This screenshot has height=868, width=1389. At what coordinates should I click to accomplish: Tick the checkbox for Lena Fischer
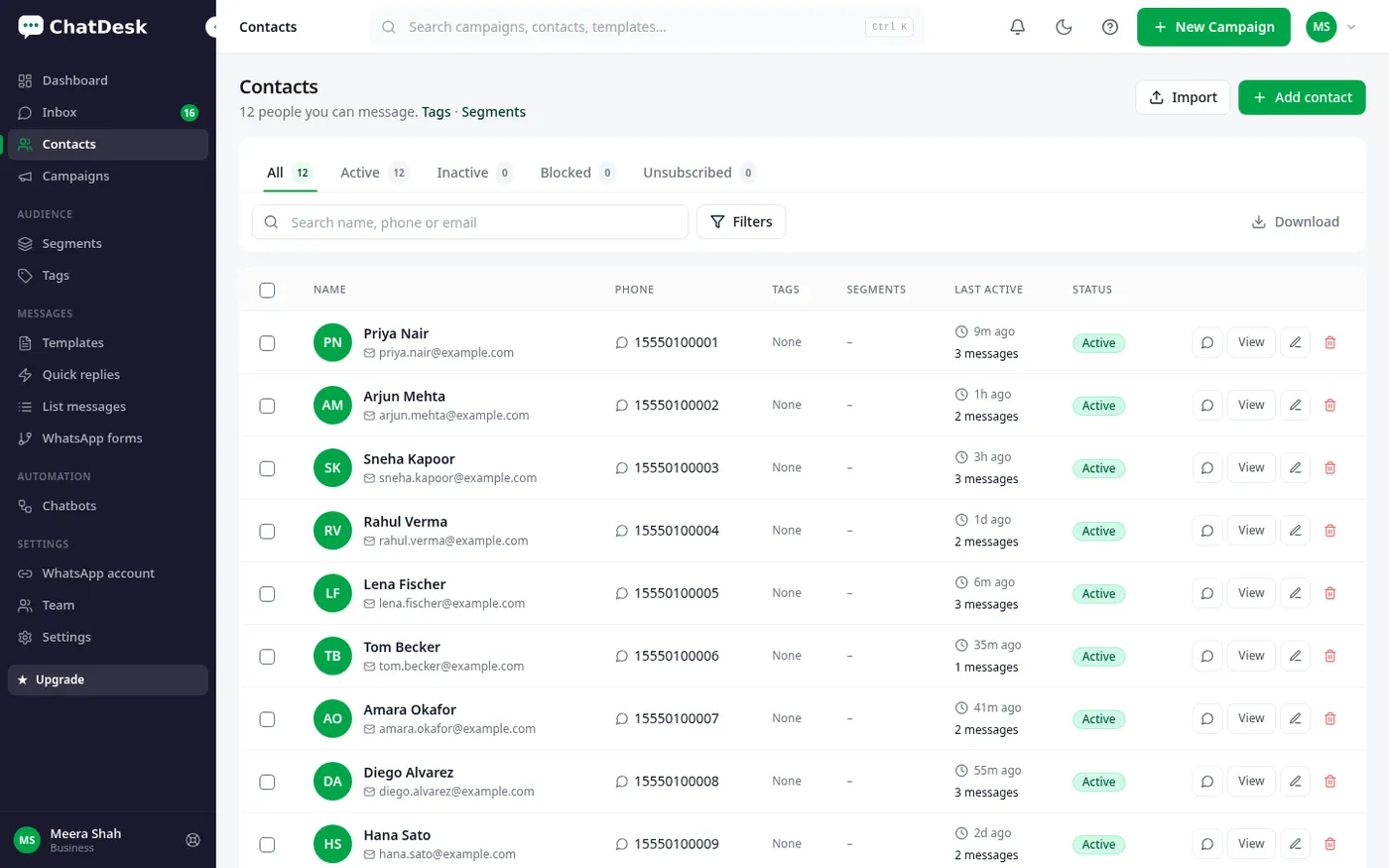(x=267, y=593)
